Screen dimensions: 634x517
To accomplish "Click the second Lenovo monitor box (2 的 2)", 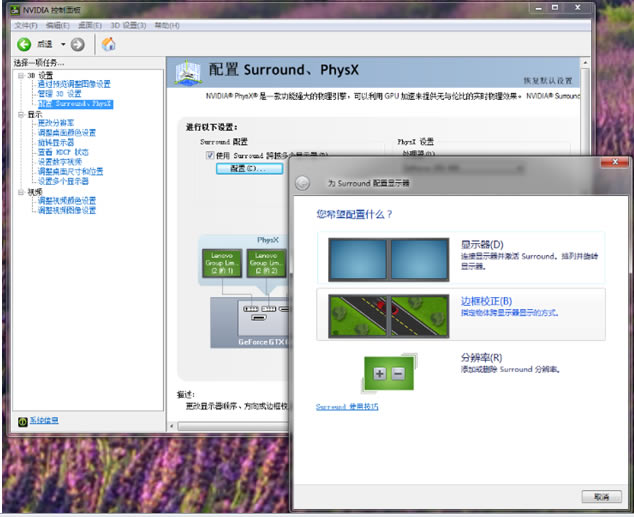I will (266, 263).
